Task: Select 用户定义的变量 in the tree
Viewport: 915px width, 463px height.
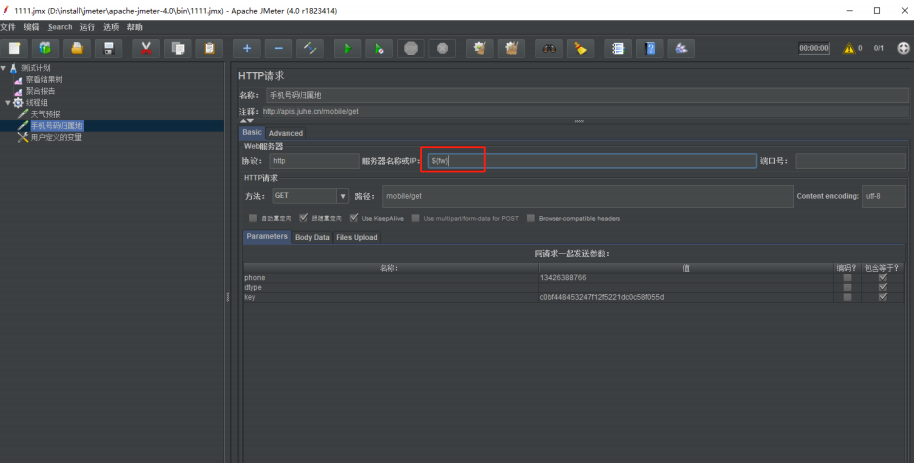Action: [56, 138]
